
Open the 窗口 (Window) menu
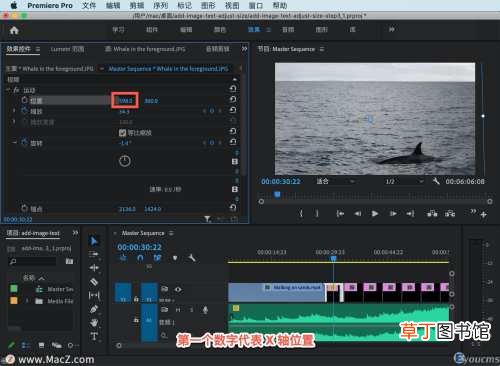(x=256, y=5)
